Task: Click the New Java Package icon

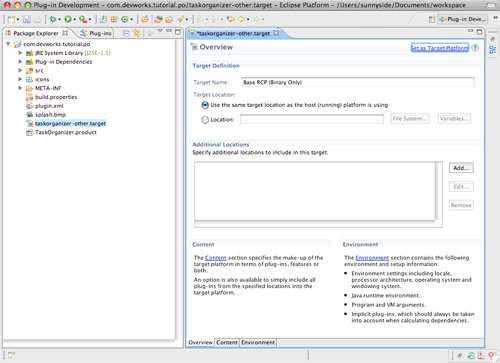Action: click(114, 19)
